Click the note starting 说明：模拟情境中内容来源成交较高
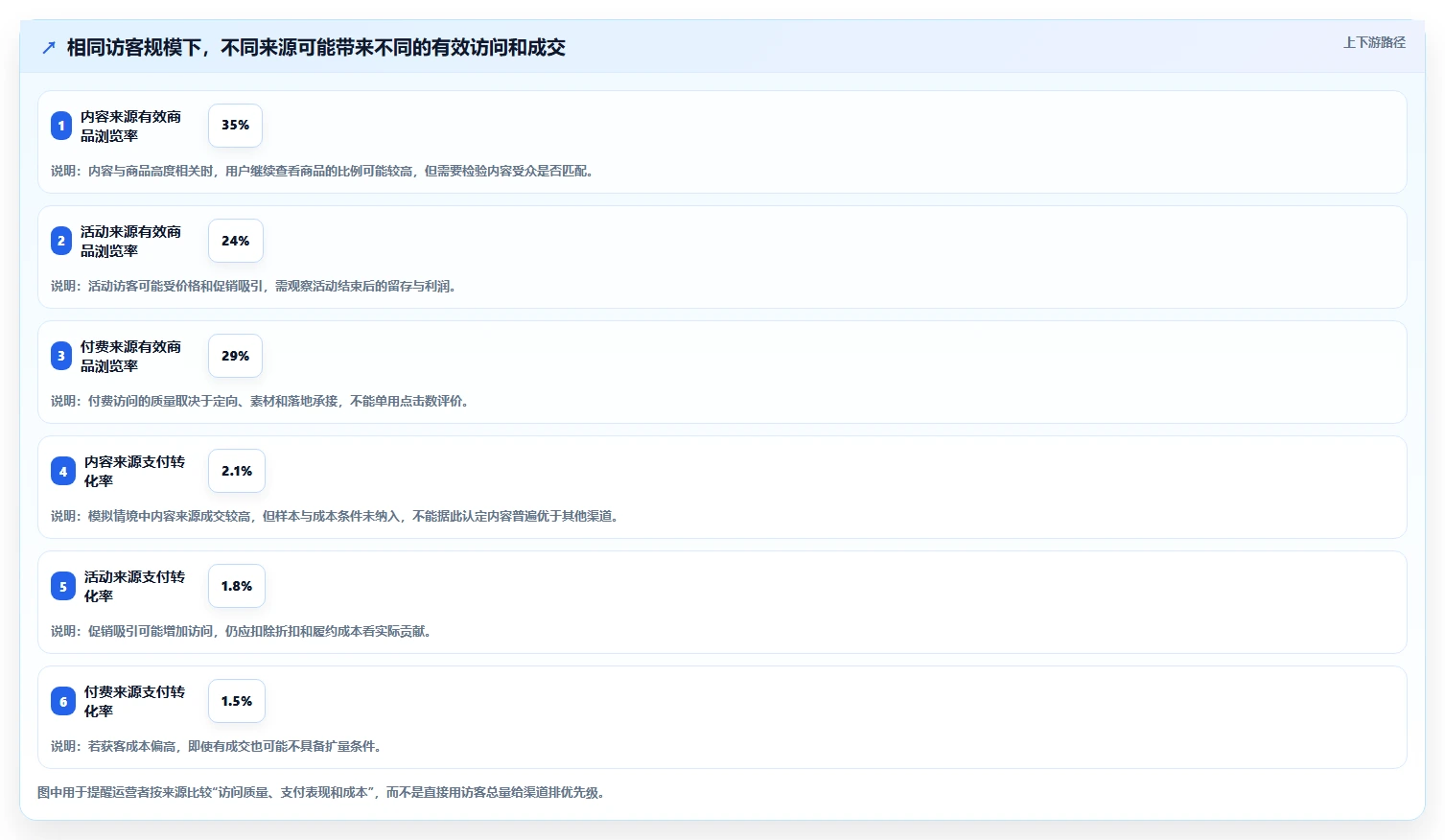1445x840 pixels. coord(336,516)
